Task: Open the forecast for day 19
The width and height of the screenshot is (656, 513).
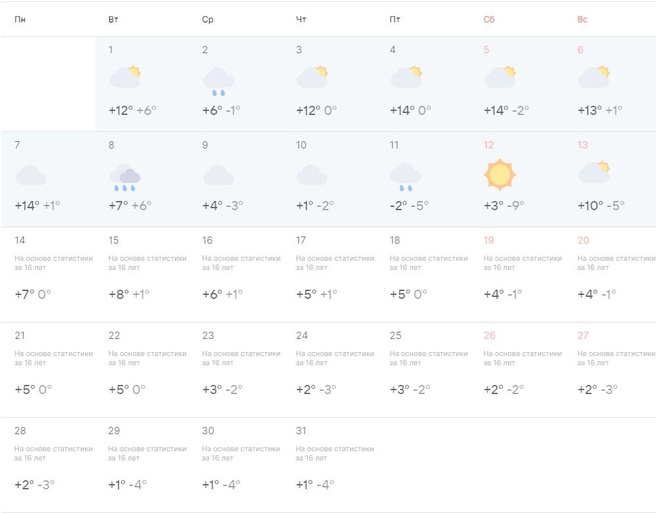Action: point(516,272)
